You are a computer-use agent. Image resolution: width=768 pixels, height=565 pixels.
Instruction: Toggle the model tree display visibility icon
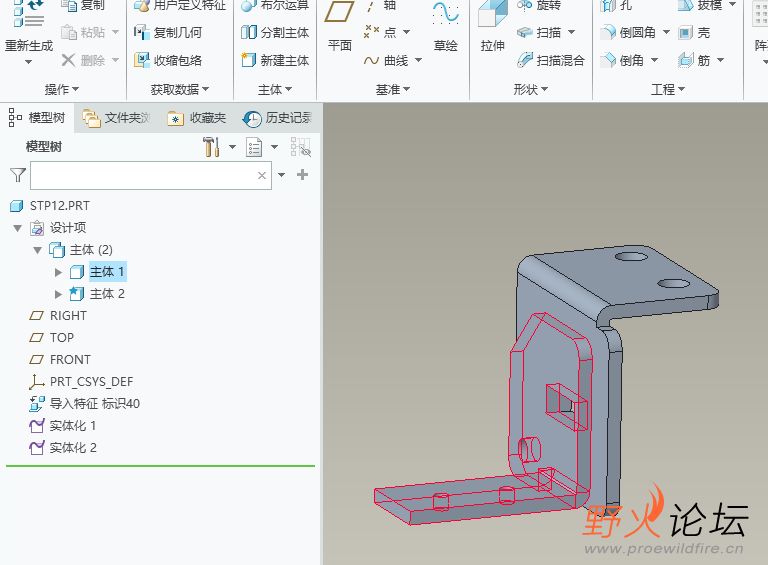(x=301, y=147)
